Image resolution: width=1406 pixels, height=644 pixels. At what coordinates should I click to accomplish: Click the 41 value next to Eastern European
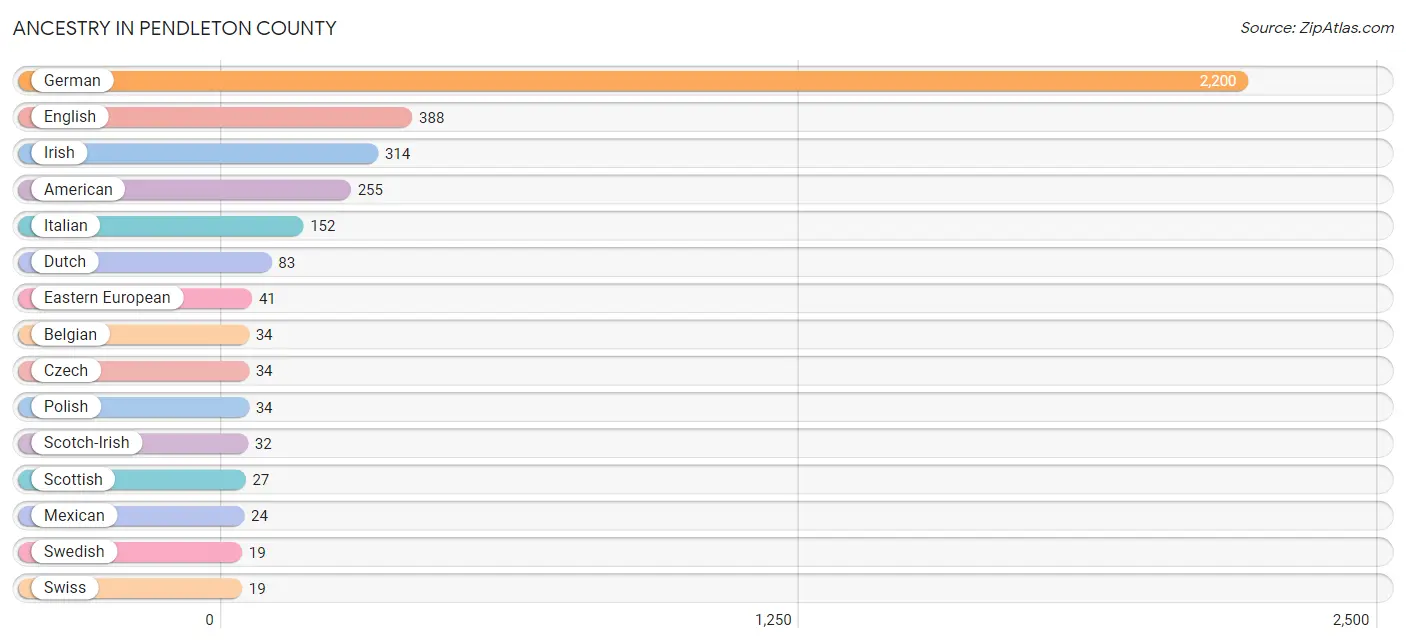[x=267, y=299]
